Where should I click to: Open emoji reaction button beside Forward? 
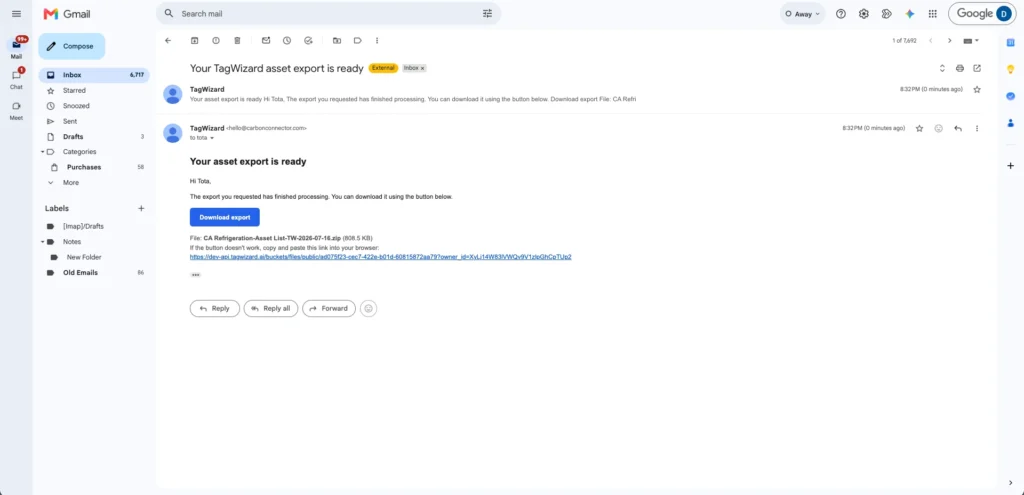(x=369, y=308)
